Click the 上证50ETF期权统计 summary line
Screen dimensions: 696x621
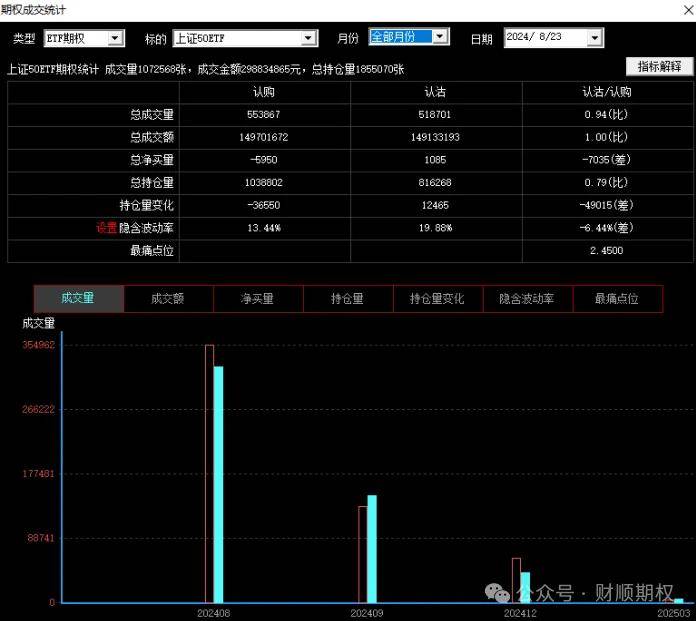tap(206, 69)
